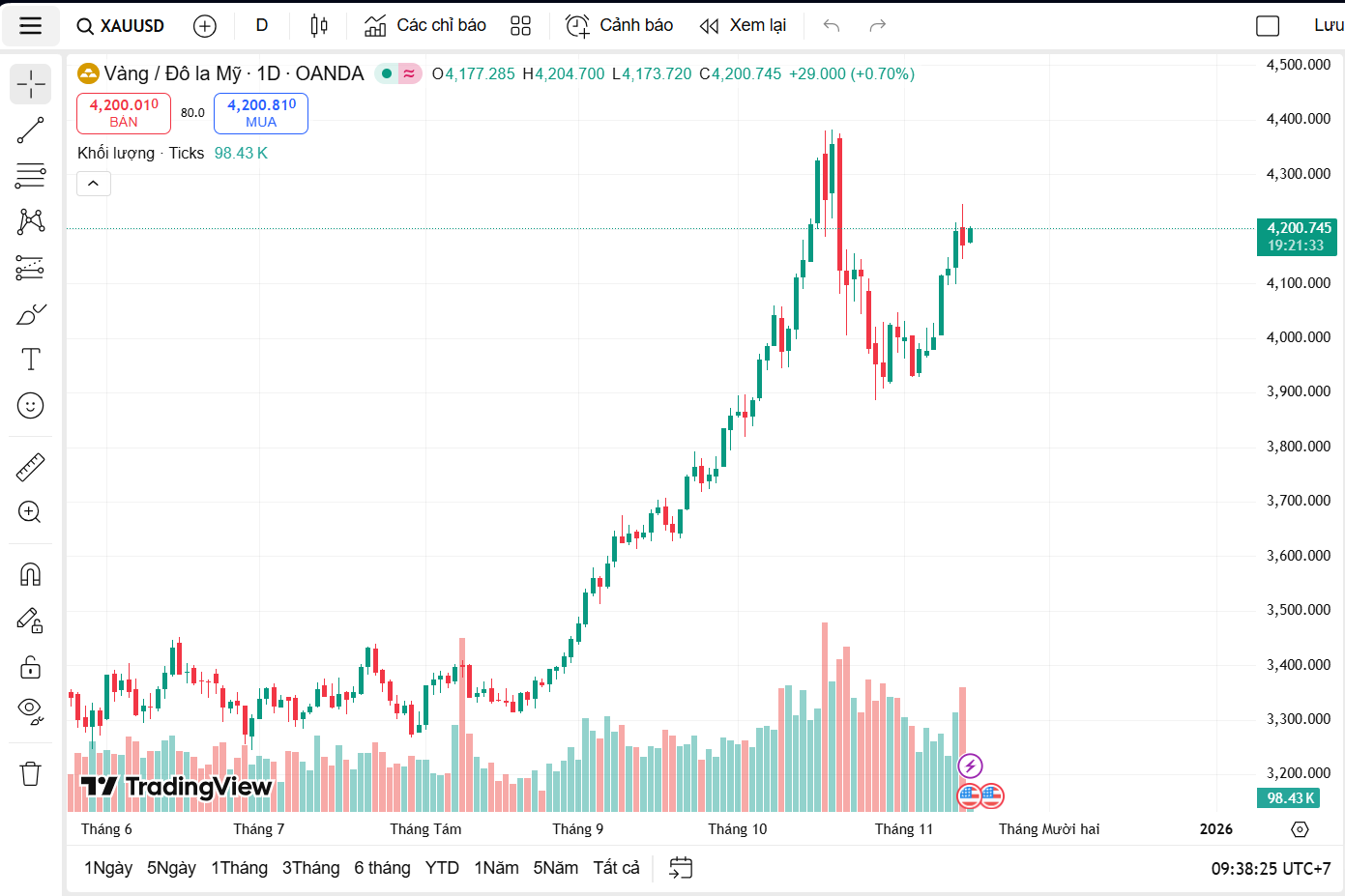Lock all drawings with the padlock icon
The image size is (1345, 896).
(30, 667)
